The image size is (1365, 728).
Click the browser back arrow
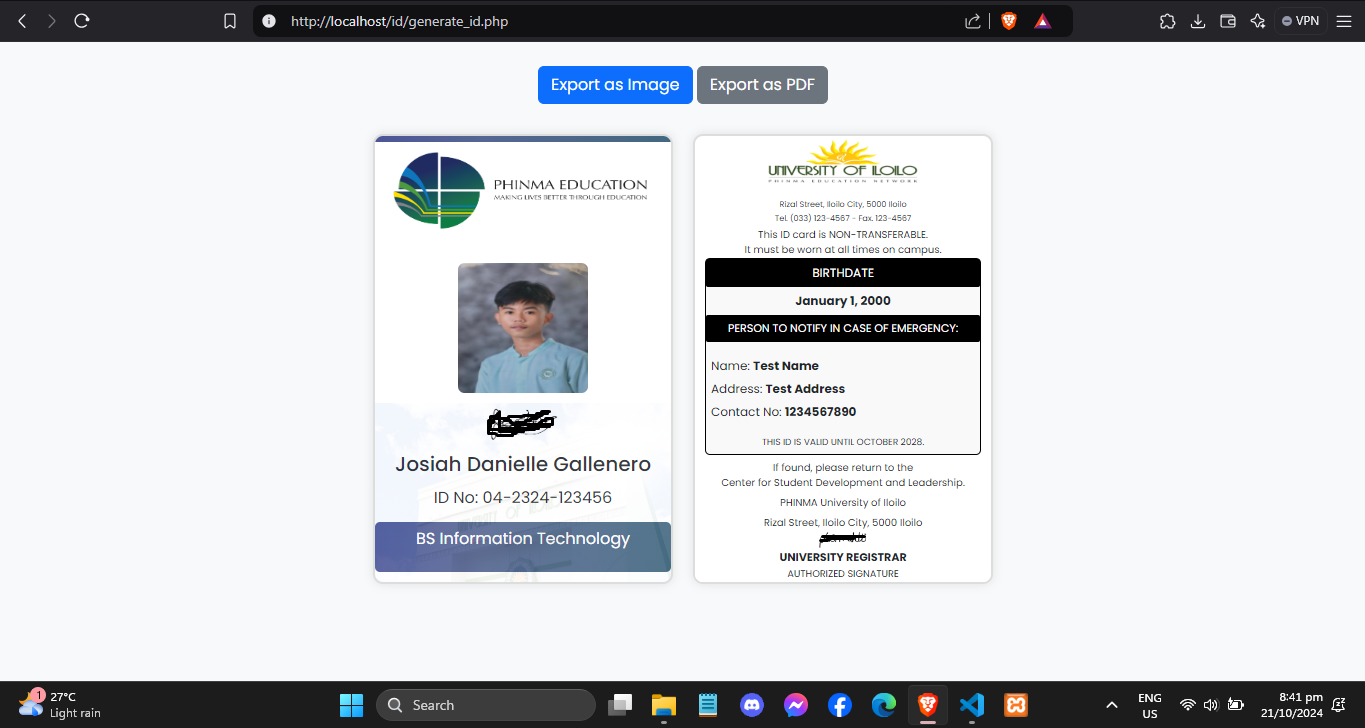22,21
